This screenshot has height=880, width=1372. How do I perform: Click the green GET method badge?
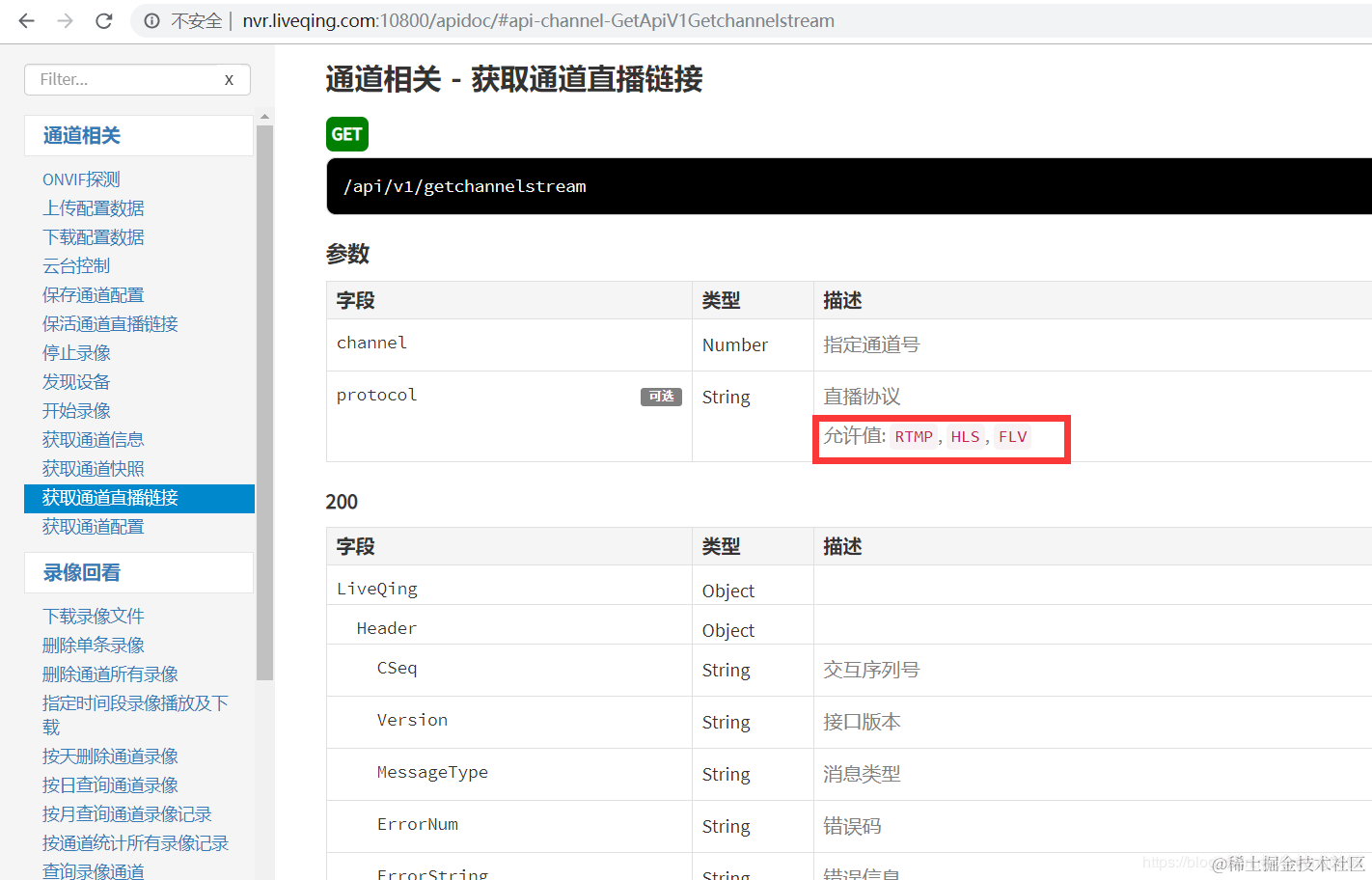tap(347, 134)
